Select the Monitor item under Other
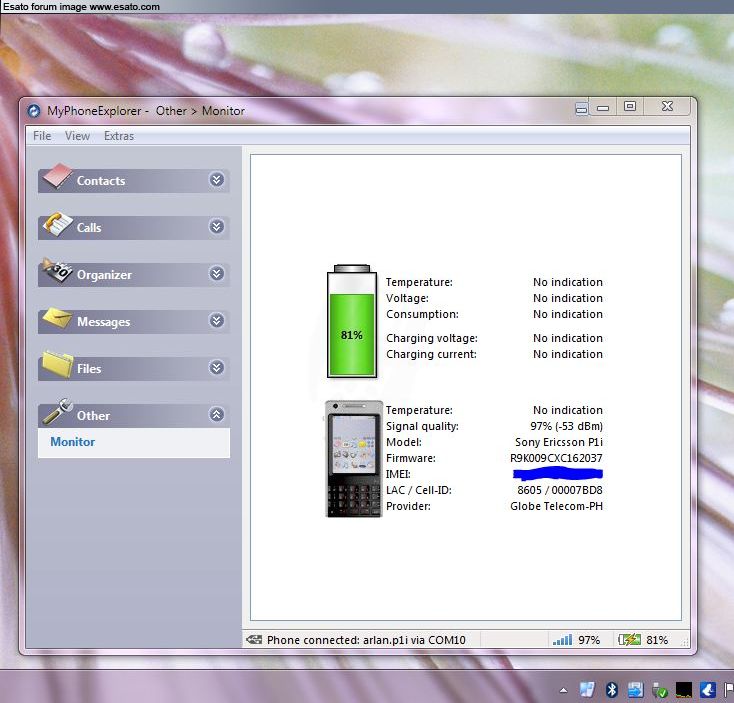The height and width of the screenshot is (703, 734). 73,442
